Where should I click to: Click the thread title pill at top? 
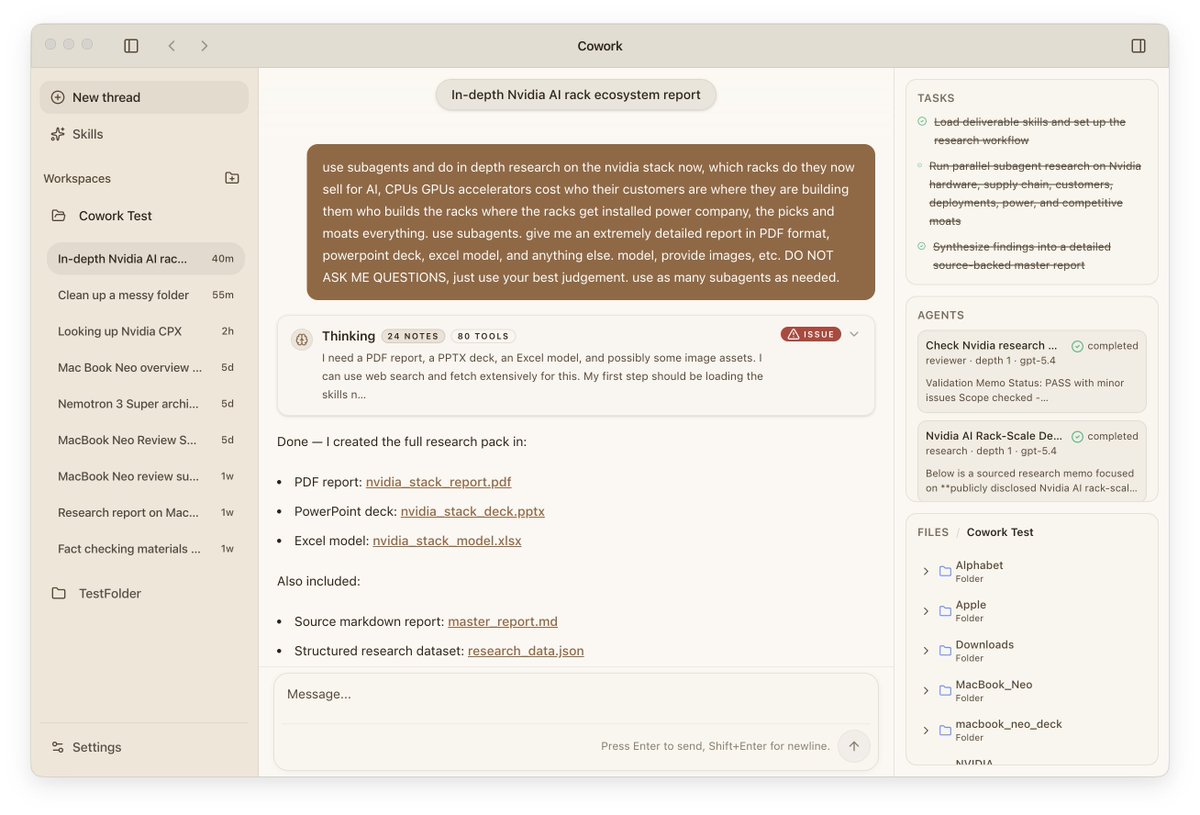coord(576,95)
